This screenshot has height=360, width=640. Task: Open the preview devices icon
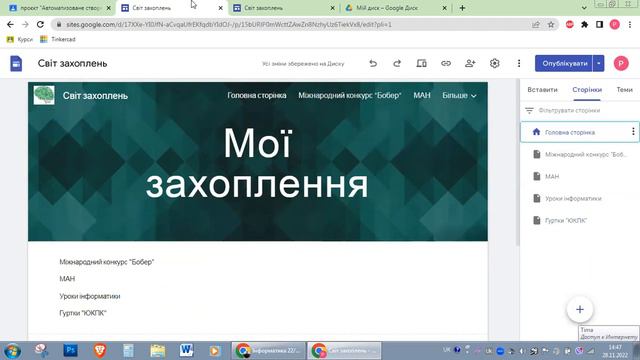pyautogui.click(x=421, y=64)
